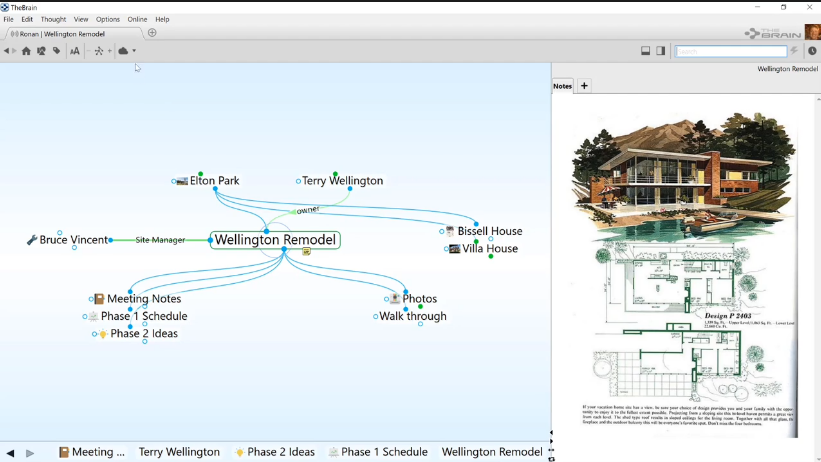Activate the Terry Wellington thought in plex
Image resolution: width=821 pixels, height=462 pixels.
click(342, 181)
